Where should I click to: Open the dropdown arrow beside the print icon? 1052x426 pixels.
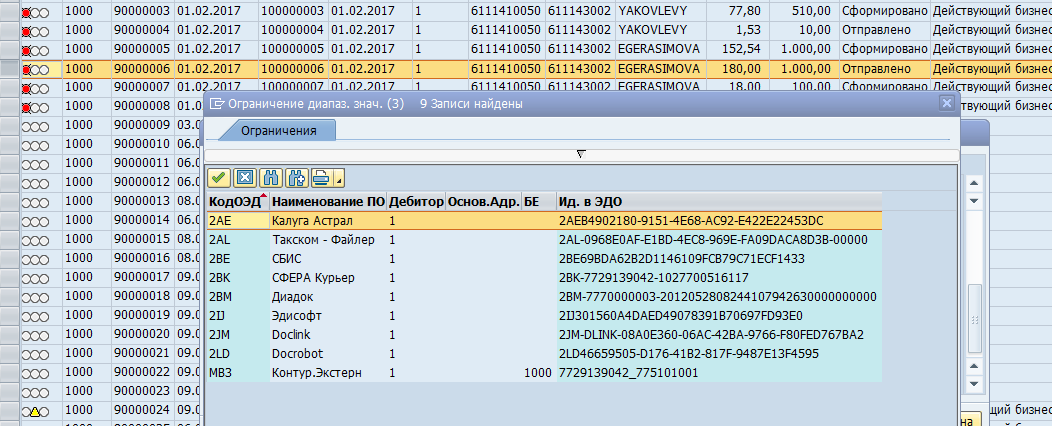[x=340, y=180]
